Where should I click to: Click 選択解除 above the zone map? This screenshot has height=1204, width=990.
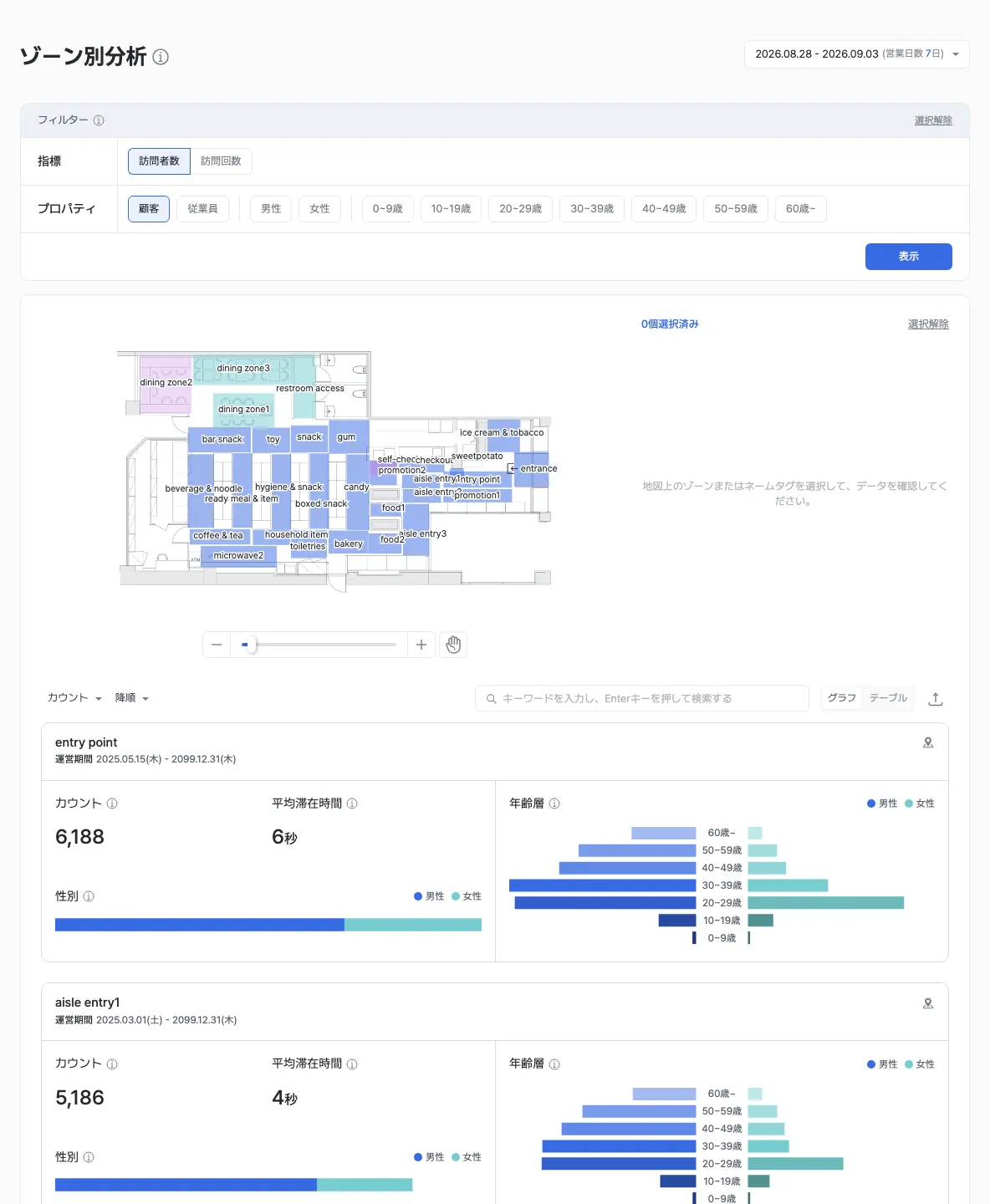pos(928,324)
